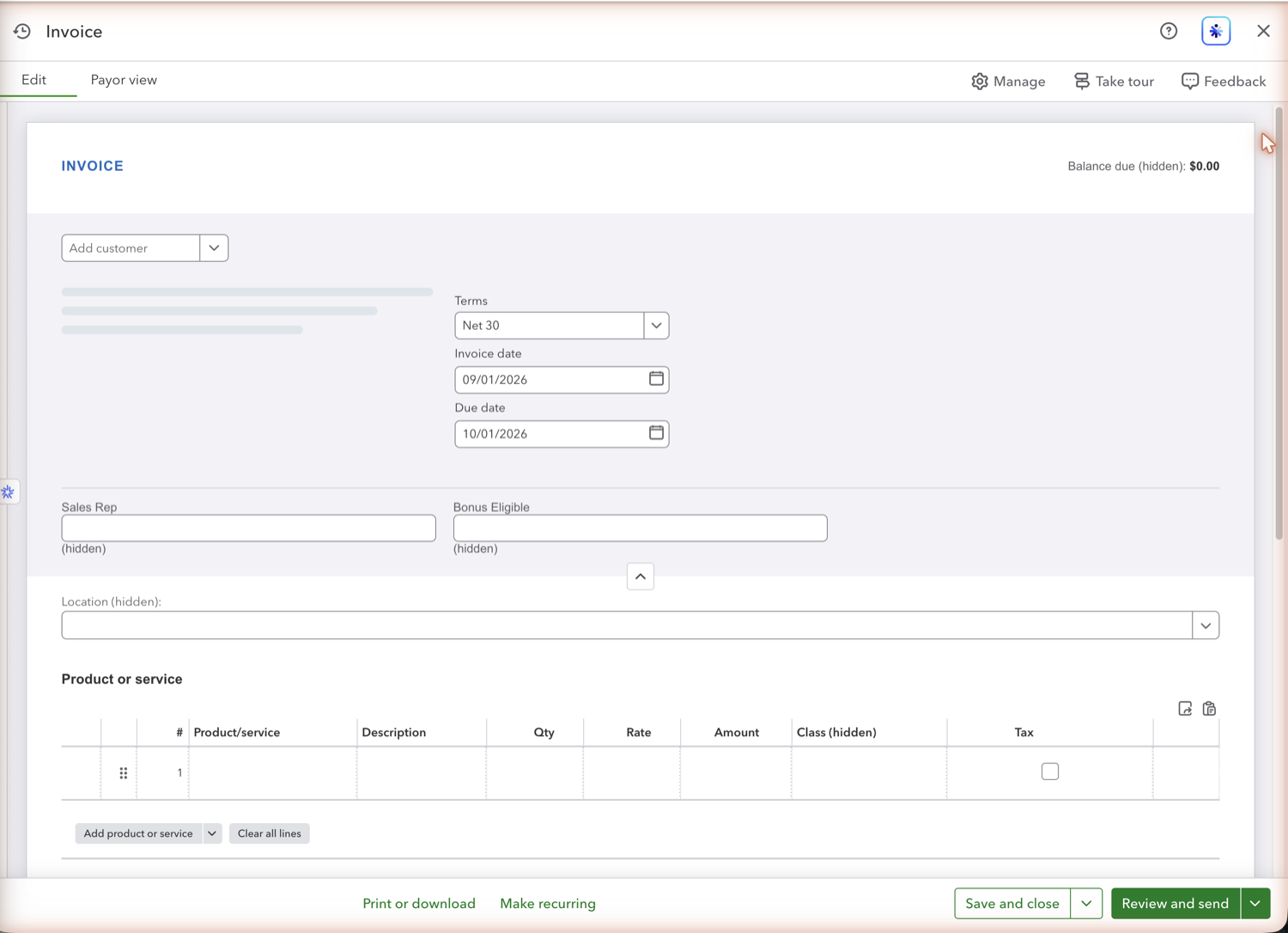This screenshot has width=1288, height=933.
Task: Click Add product or service button
Action: click(x=138, y=833)
